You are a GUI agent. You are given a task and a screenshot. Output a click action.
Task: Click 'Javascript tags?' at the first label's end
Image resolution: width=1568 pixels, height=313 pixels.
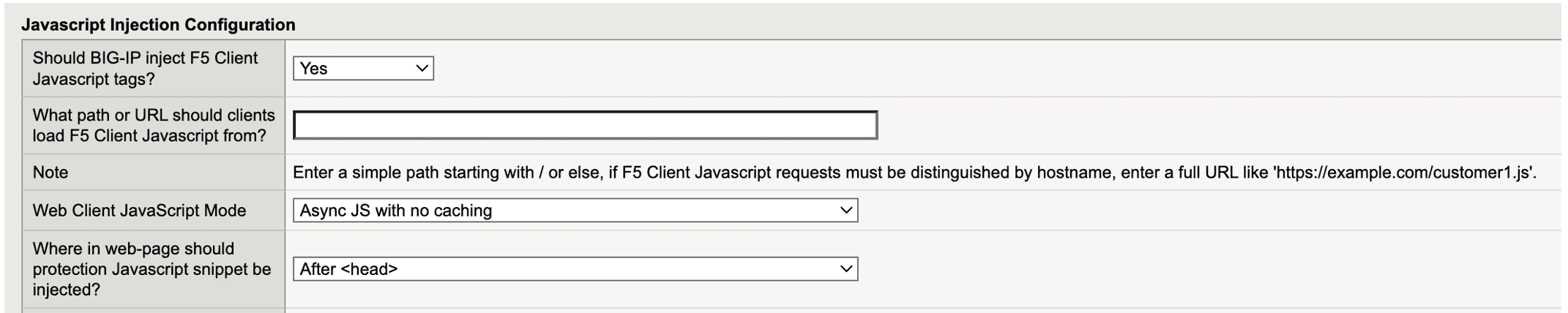coord(94,79)
